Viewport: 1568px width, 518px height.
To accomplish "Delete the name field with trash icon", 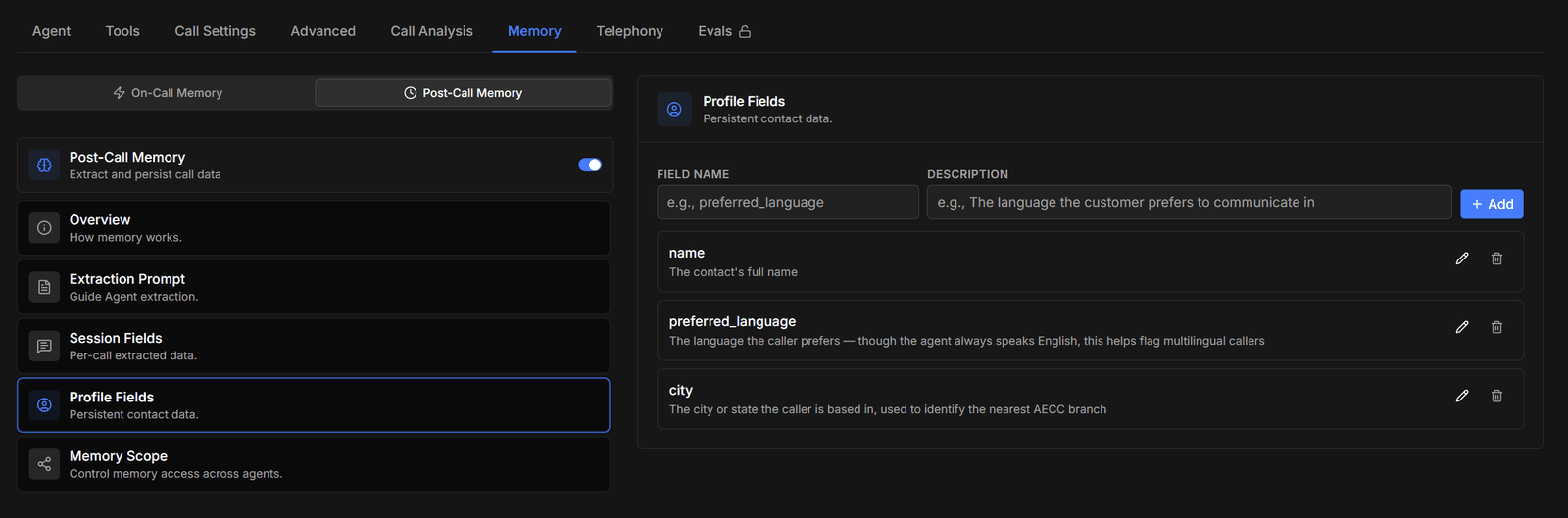I will 1496,259.
